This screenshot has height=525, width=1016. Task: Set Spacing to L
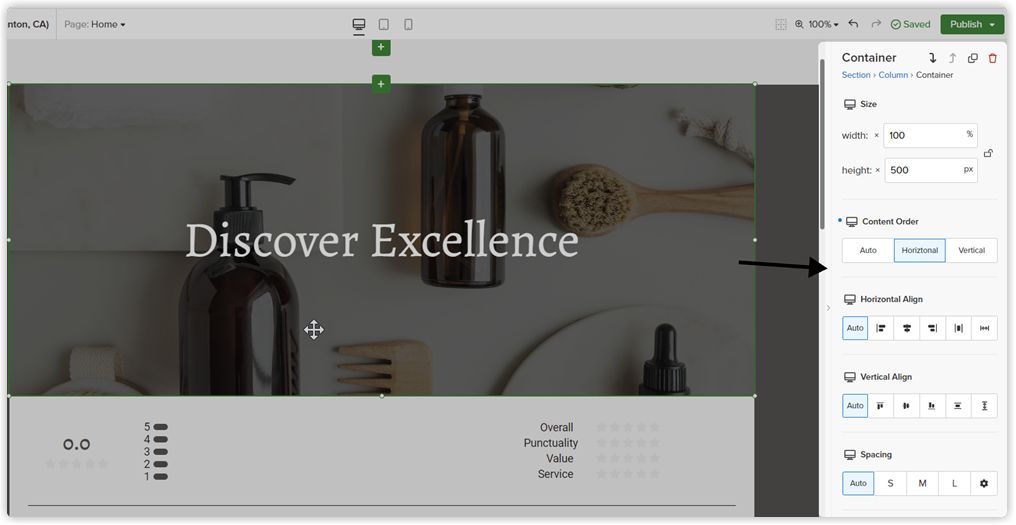coord(955,484)
